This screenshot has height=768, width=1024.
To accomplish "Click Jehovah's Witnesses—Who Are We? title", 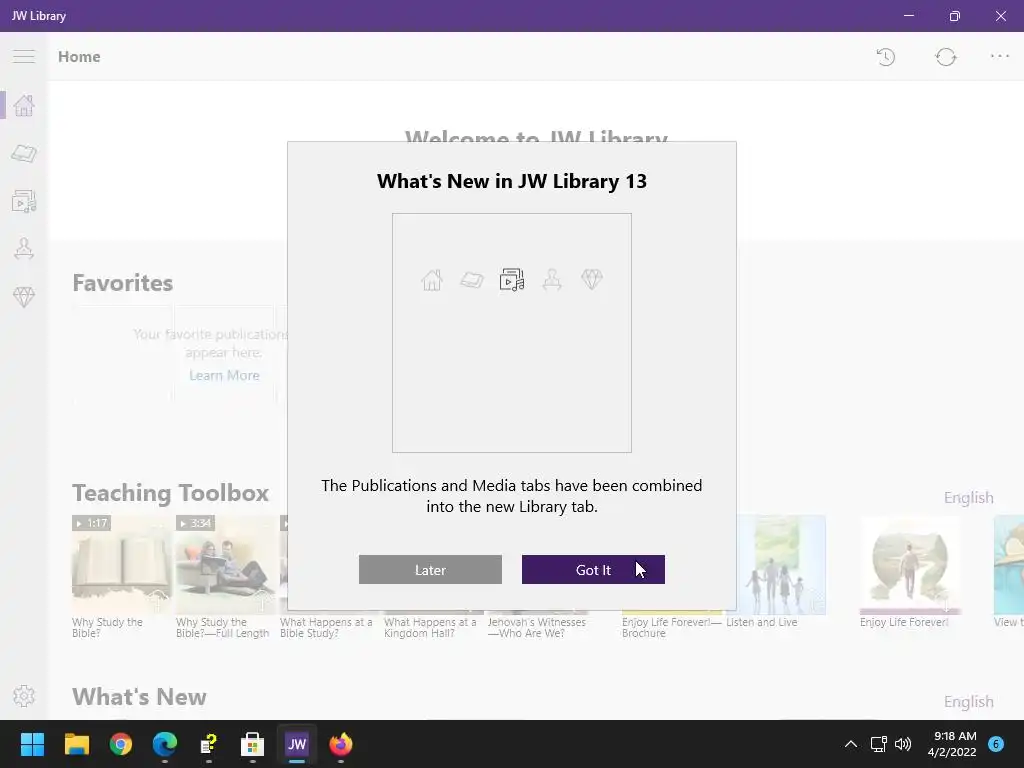I will coord(536,628).
